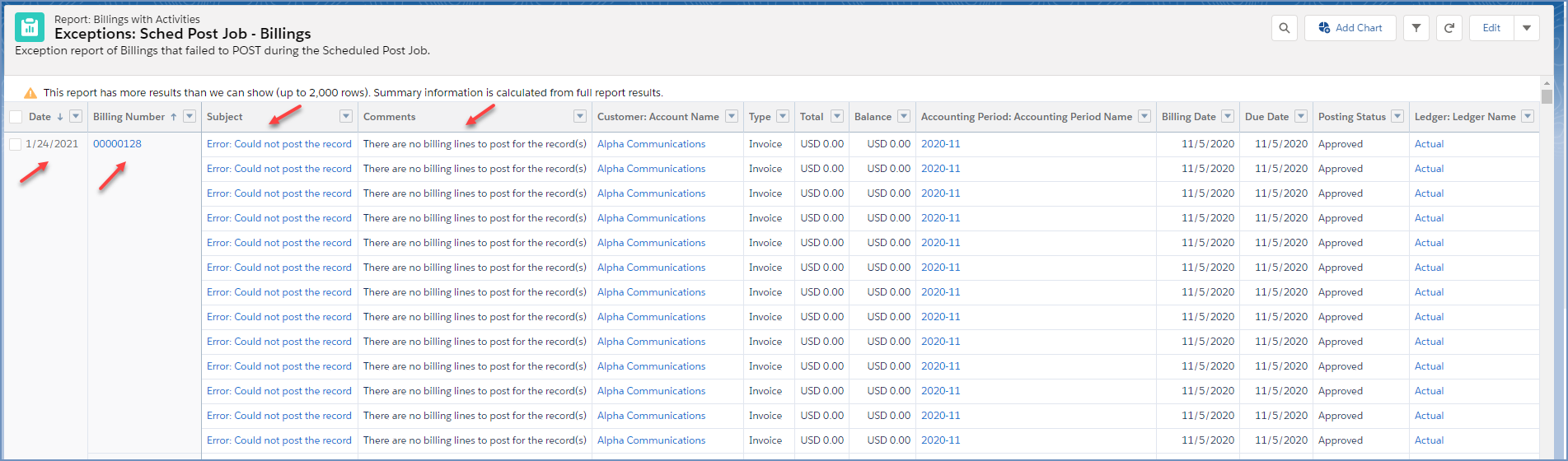Click the Add Chart button

pyautogui.click(x=1350, y=28)
